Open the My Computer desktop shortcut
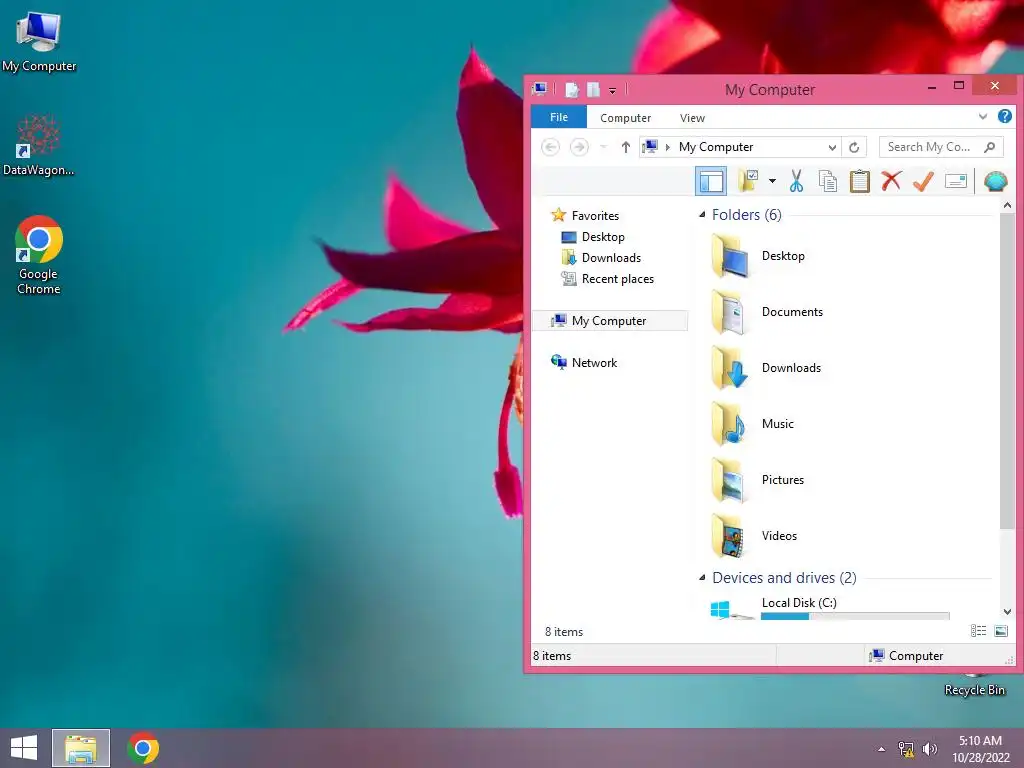 click(x=39, y=42)
